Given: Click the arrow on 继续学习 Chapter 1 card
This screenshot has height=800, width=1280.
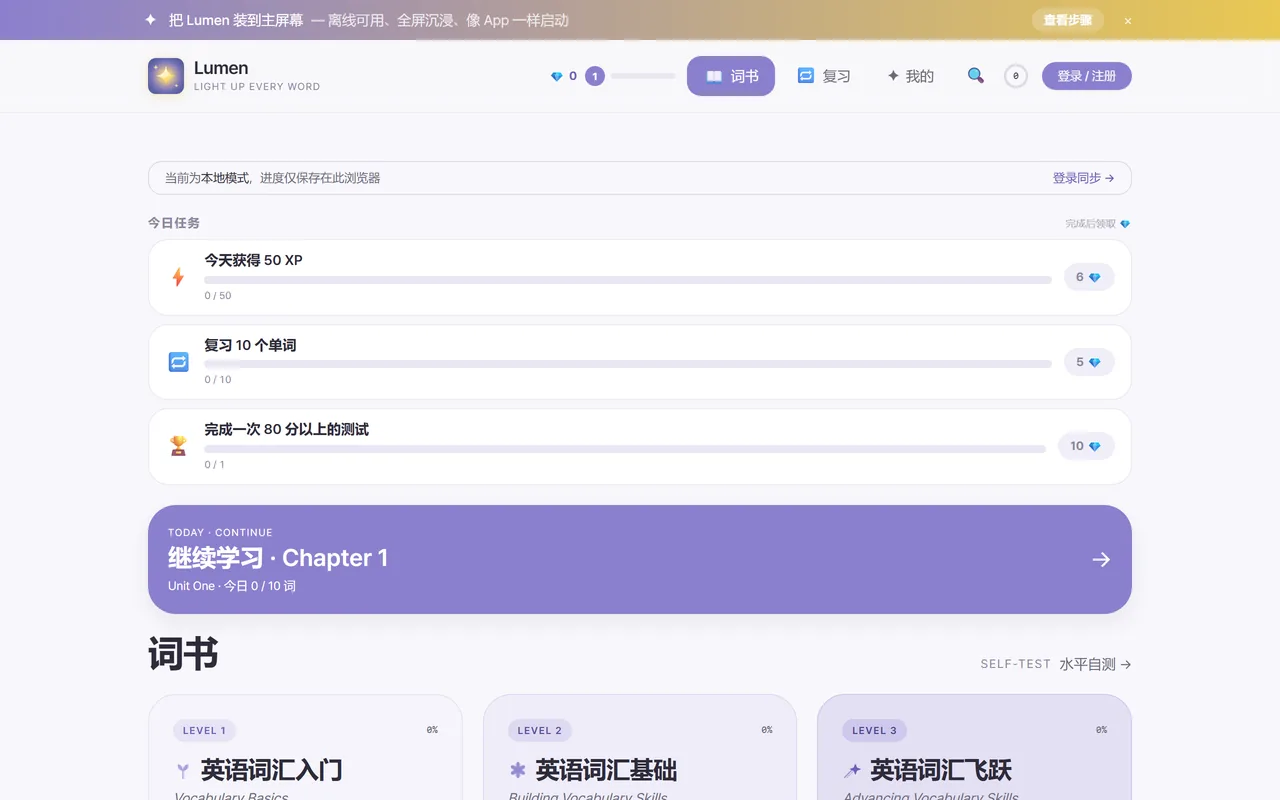Looking at the screenshot, I should [x=1101, y=560].
